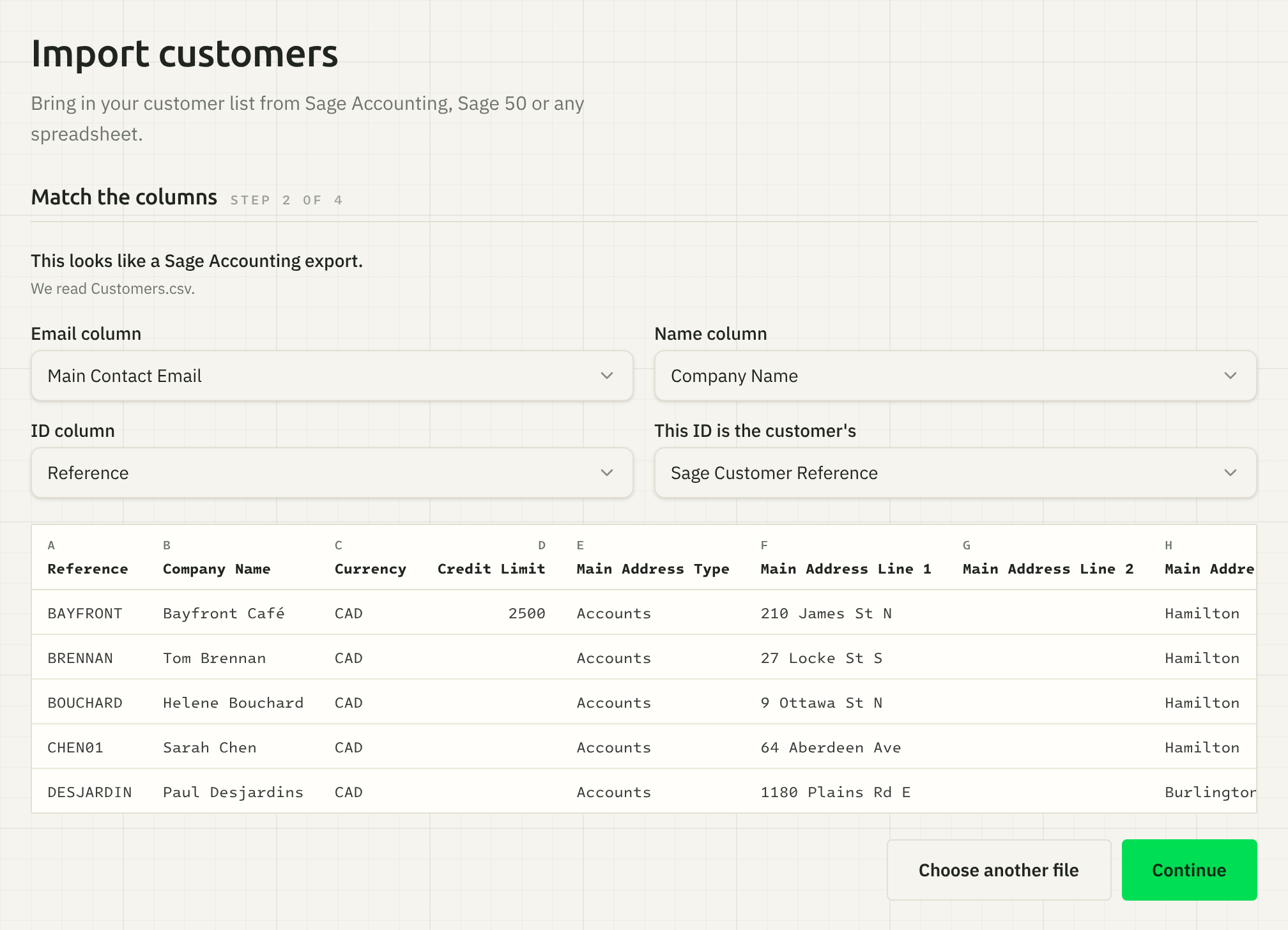Click the Currency column header

(371, 568)
